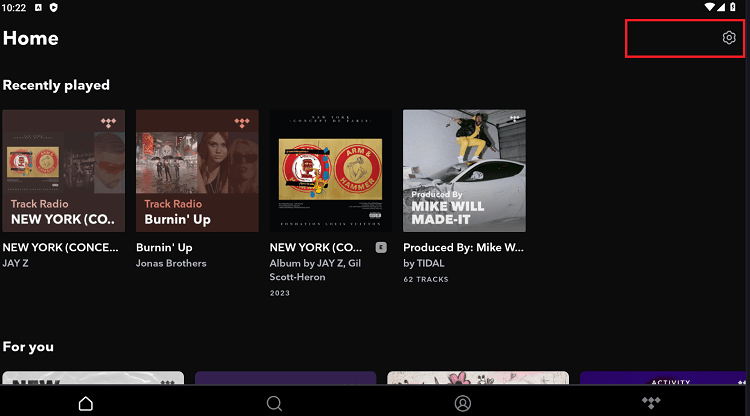This screenshot has height=416, width=750.
Task: Click 'Produced By: Mike W...' title text
Action: pyautogui.click(x=463, y=247)
